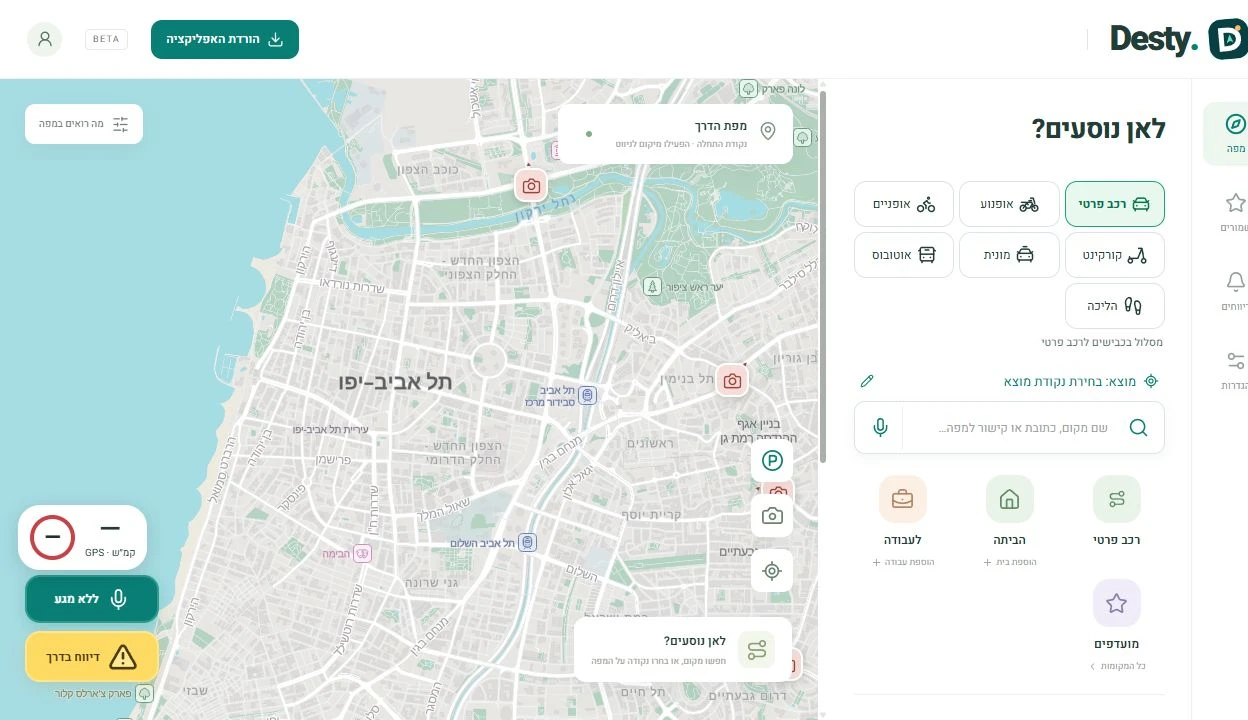Select the הליכה walking travel mode
1248x720 pixels.
1115,306
